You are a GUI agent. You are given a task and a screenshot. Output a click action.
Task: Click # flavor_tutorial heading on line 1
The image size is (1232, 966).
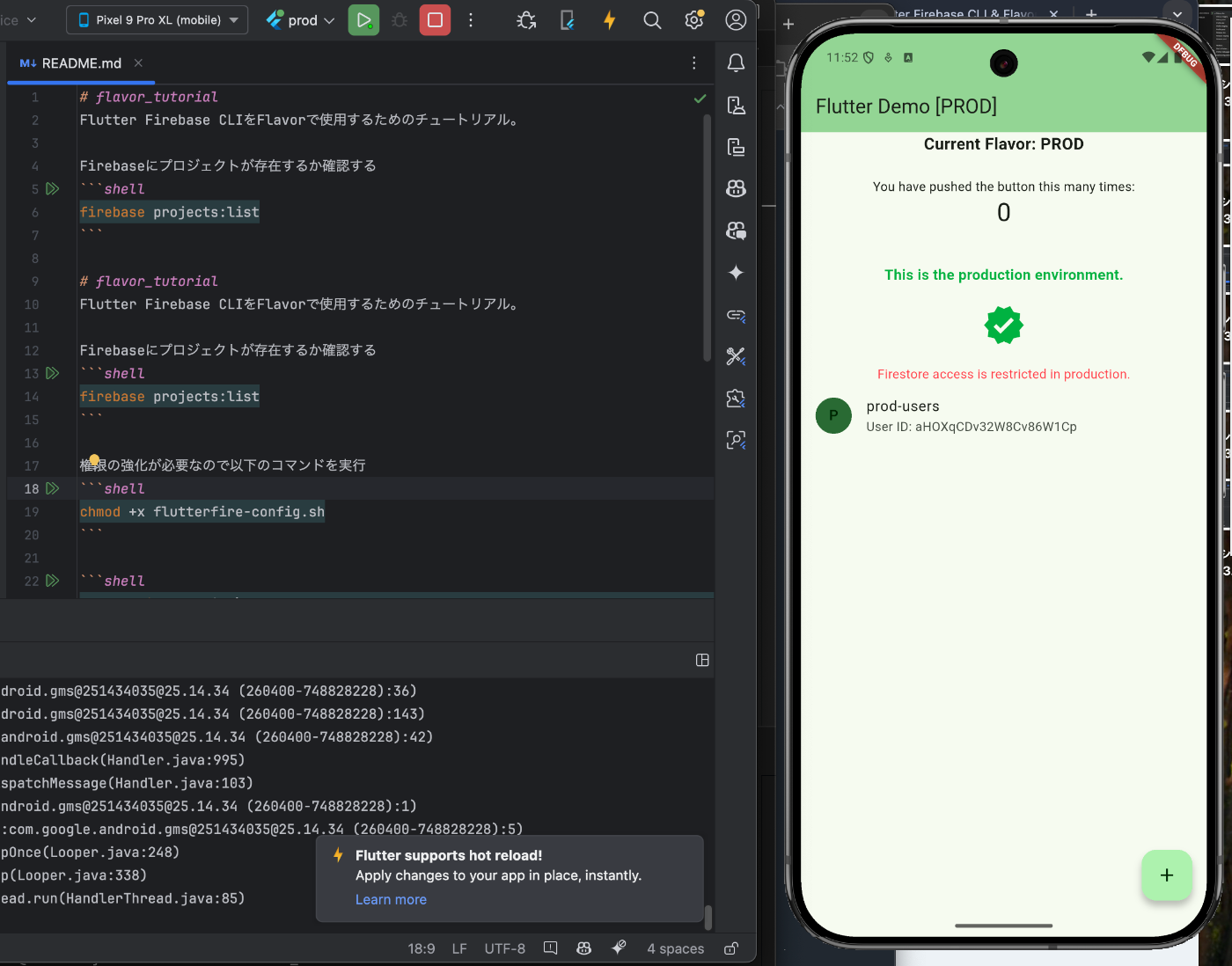pos(149,97)
